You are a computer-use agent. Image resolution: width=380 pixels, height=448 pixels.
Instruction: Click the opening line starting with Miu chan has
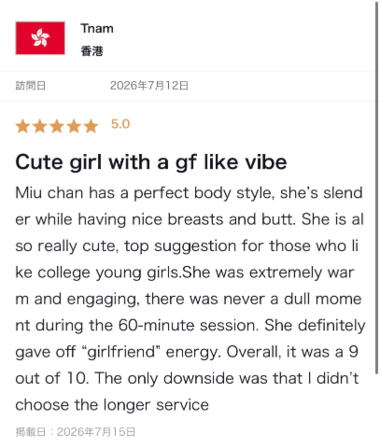point(189,193)
